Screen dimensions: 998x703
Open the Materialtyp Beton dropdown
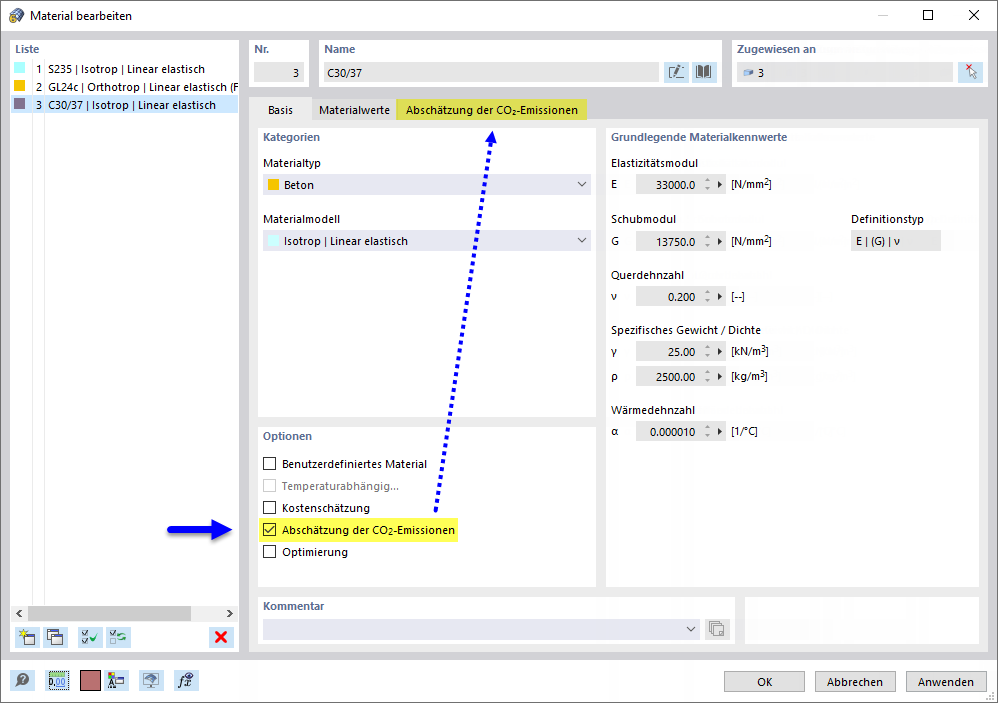(426, 184)
